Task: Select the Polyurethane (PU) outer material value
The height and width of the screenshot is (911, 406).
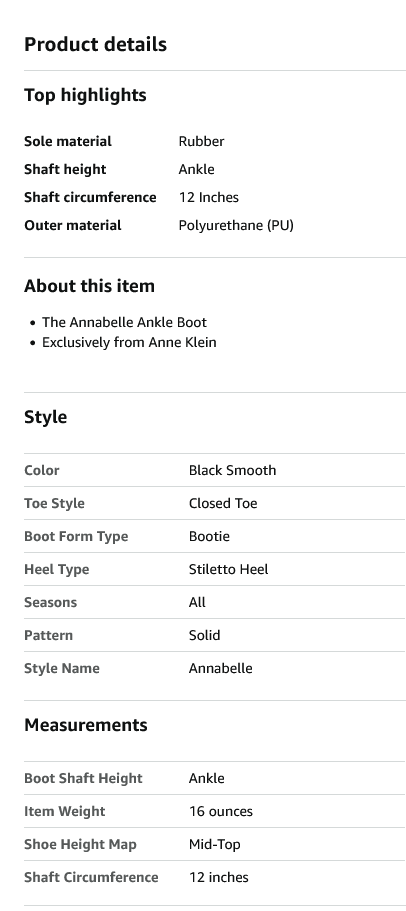Action: pyautogui.click(x=236, y=225)
